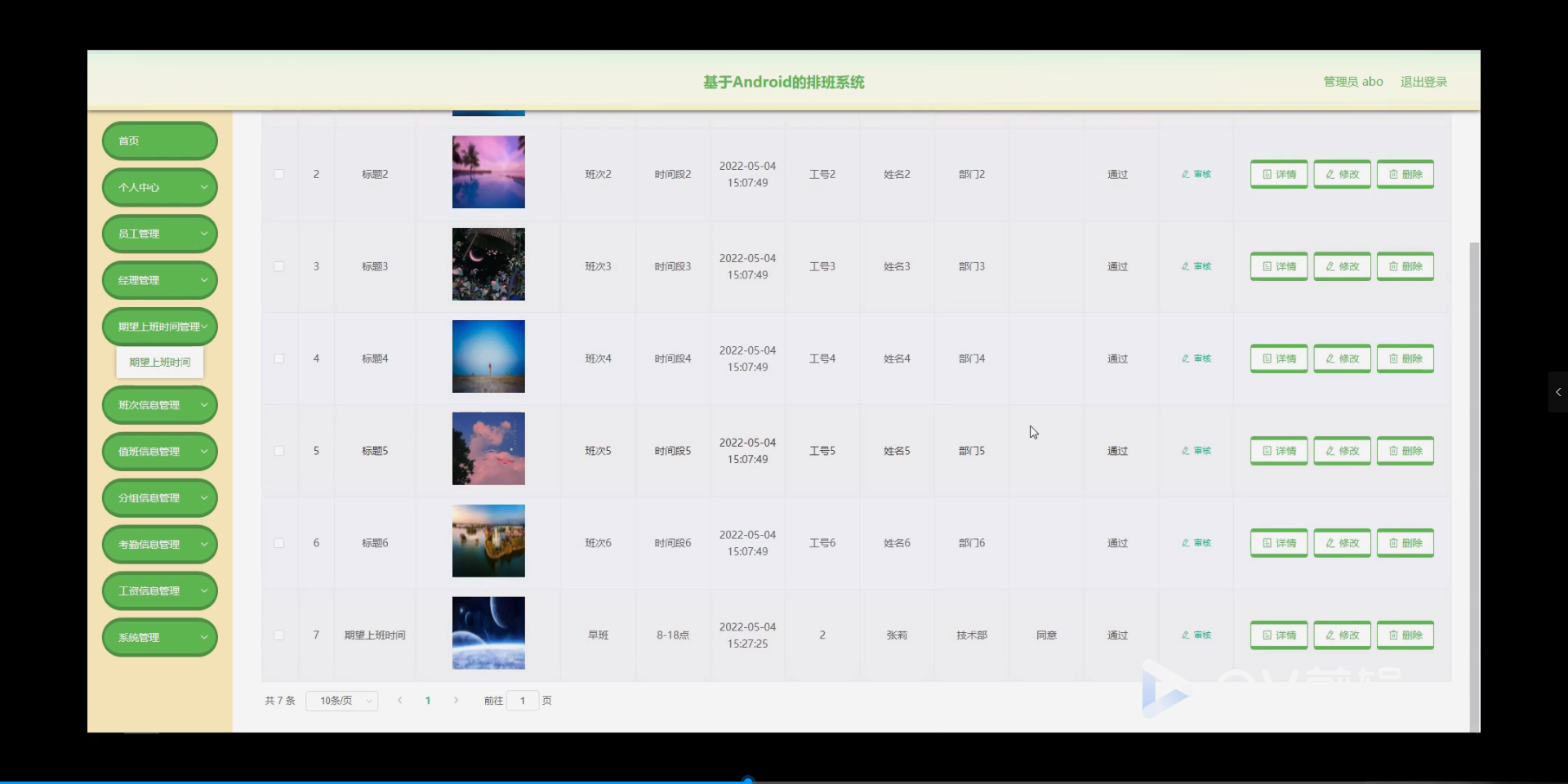Click the 删除 trash icon for 标题6 row
This screenshot has width=1568, height=784.
pyautogui.click(x=1393, y=542)
